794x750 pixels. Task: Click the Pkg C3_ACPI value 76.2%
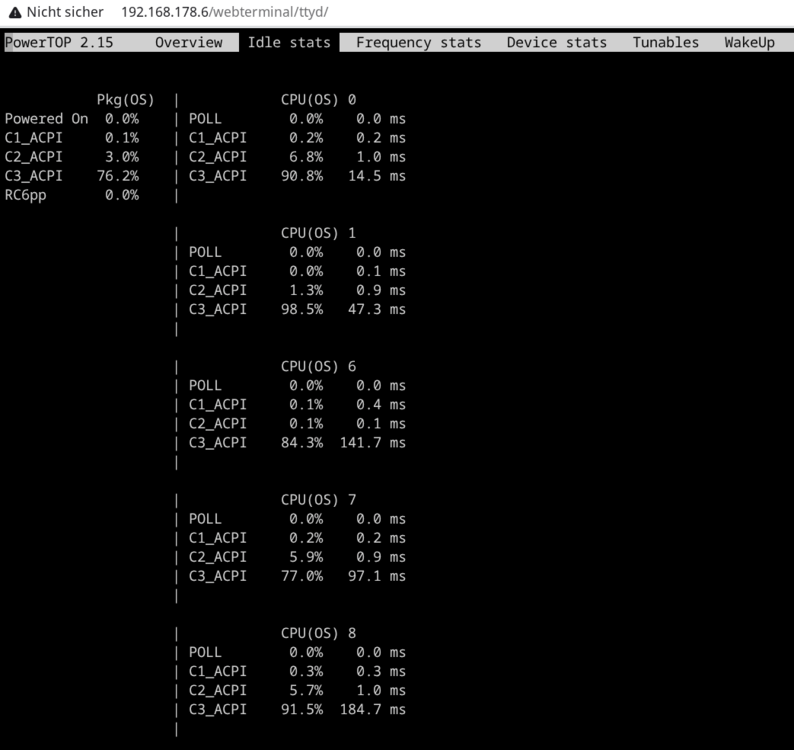(117, 176)
